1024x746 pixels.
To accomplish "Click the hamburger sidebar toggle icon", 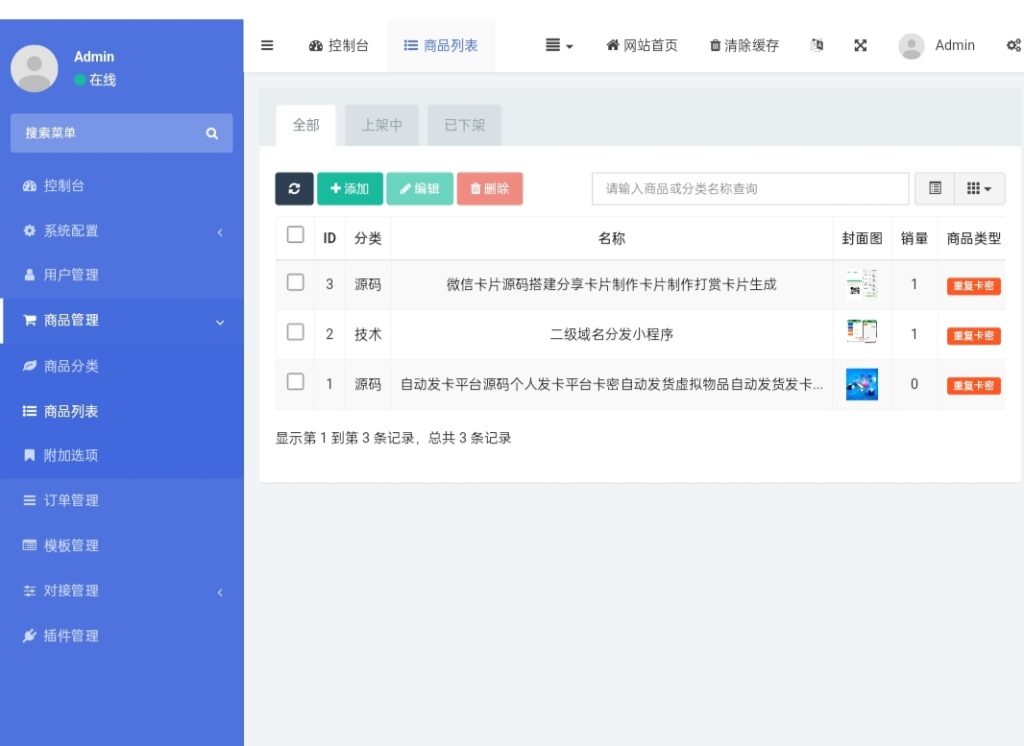I will point(267,45).
